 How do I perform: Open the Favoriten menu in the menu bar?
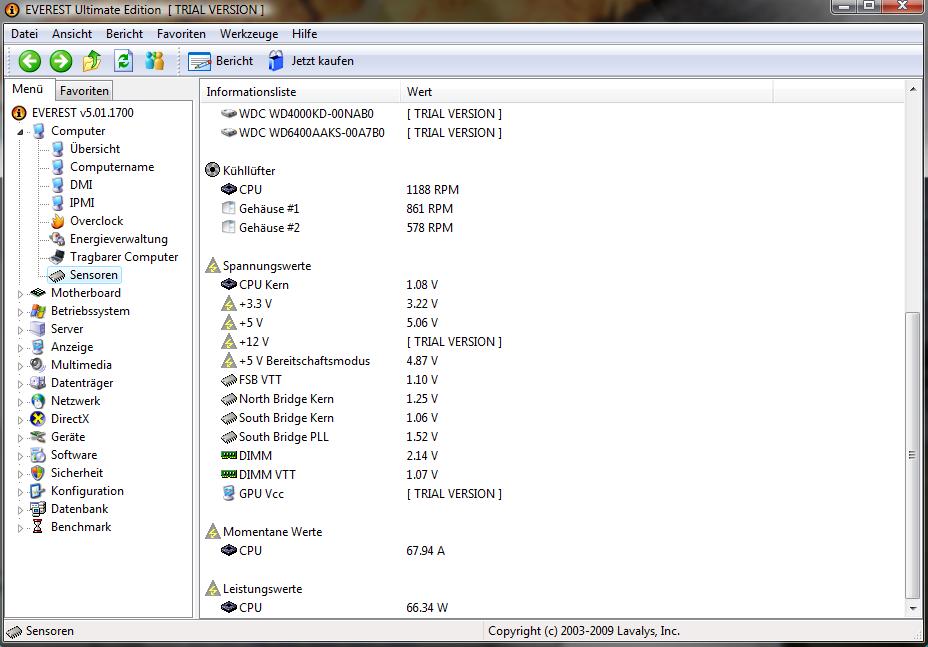(181, 34)
